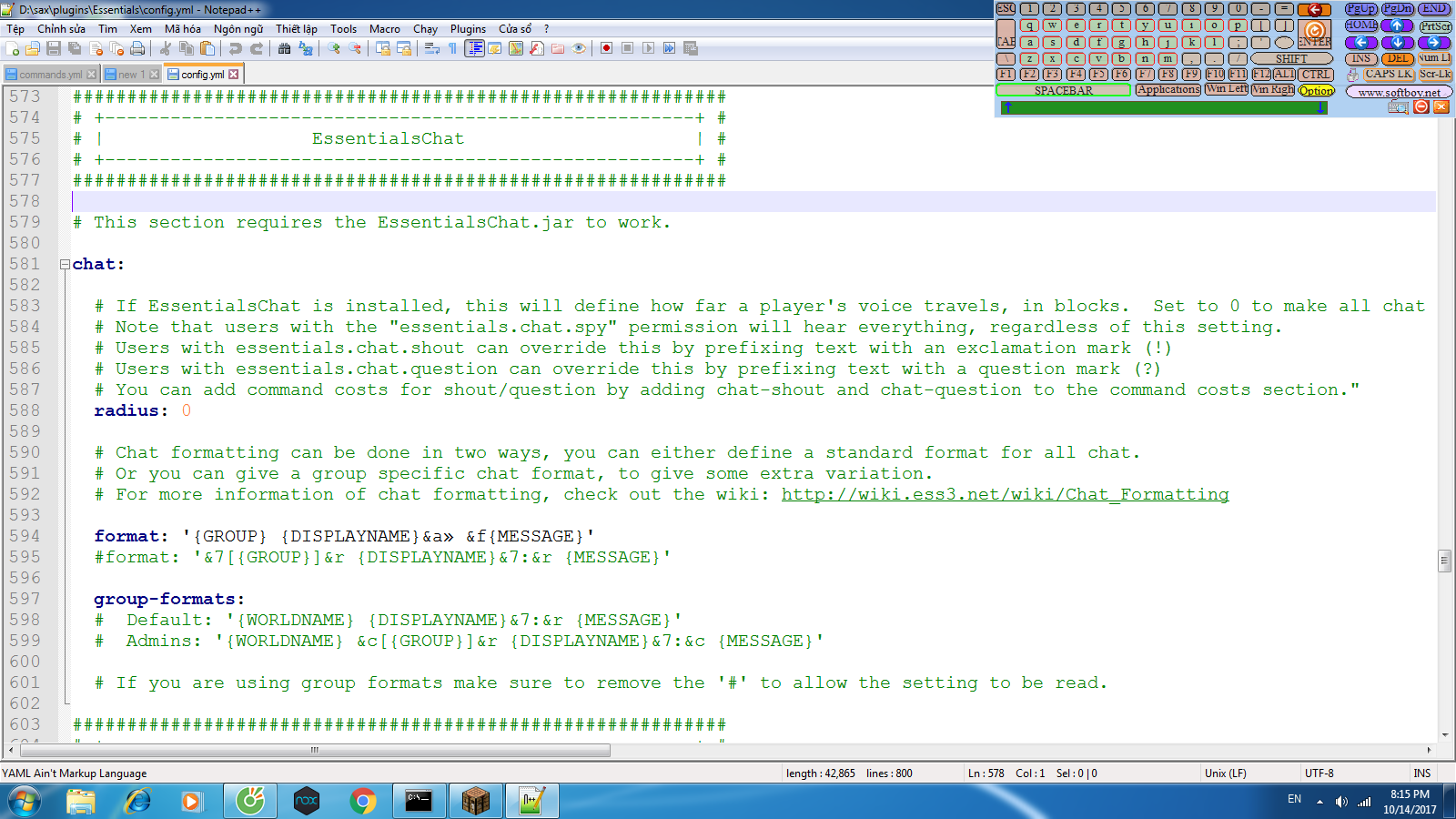Click the Windows Start button

point(25,801)
